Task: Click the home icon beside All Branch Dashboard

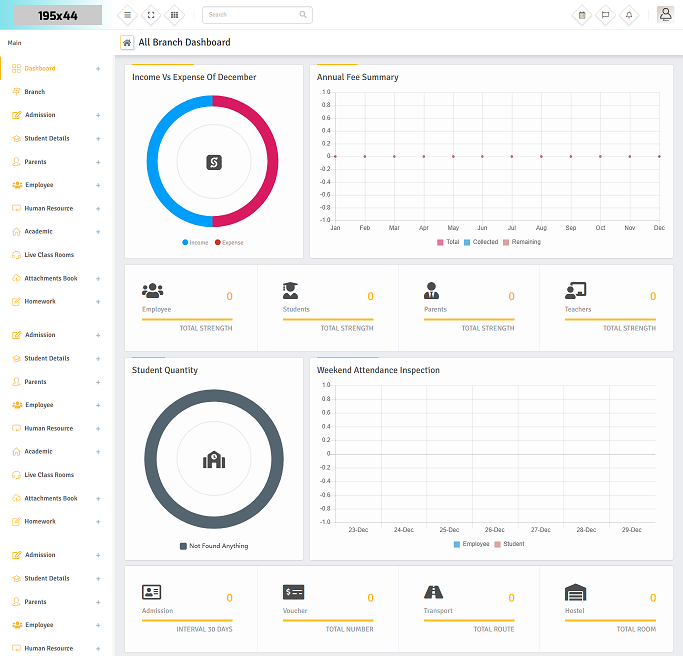Action: [x=127, y=42]
